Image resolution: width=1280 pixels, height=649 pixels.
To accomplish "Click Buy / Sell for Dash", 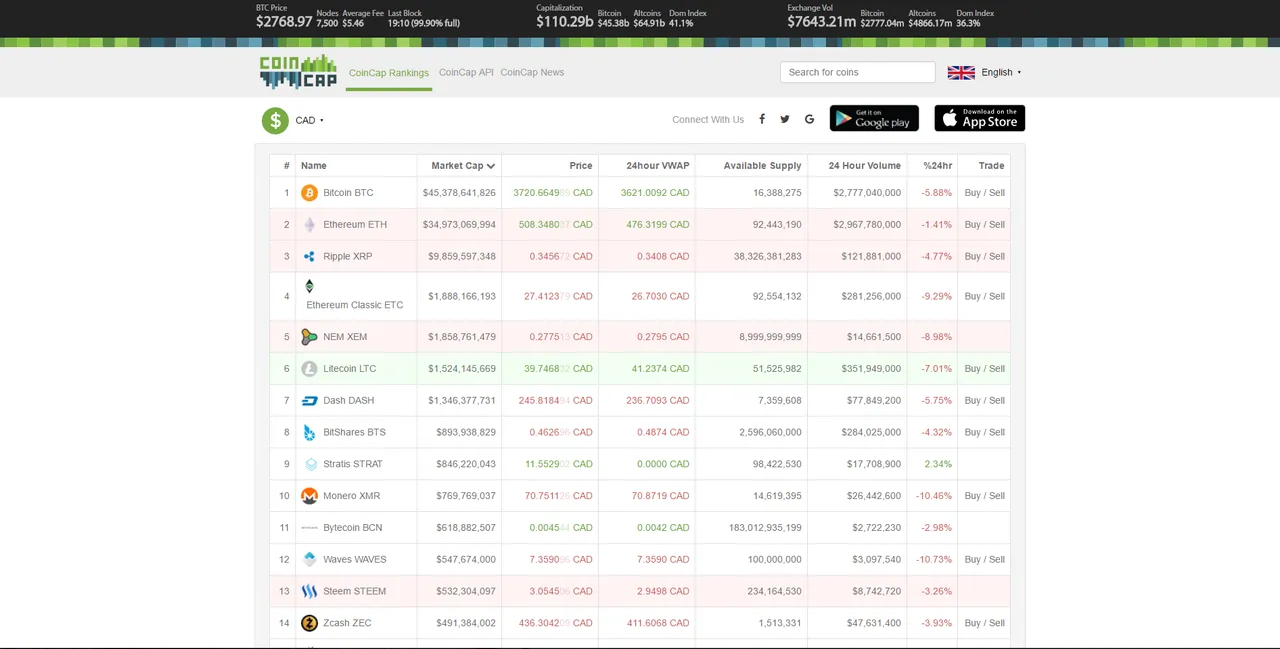I will (985, 401).
